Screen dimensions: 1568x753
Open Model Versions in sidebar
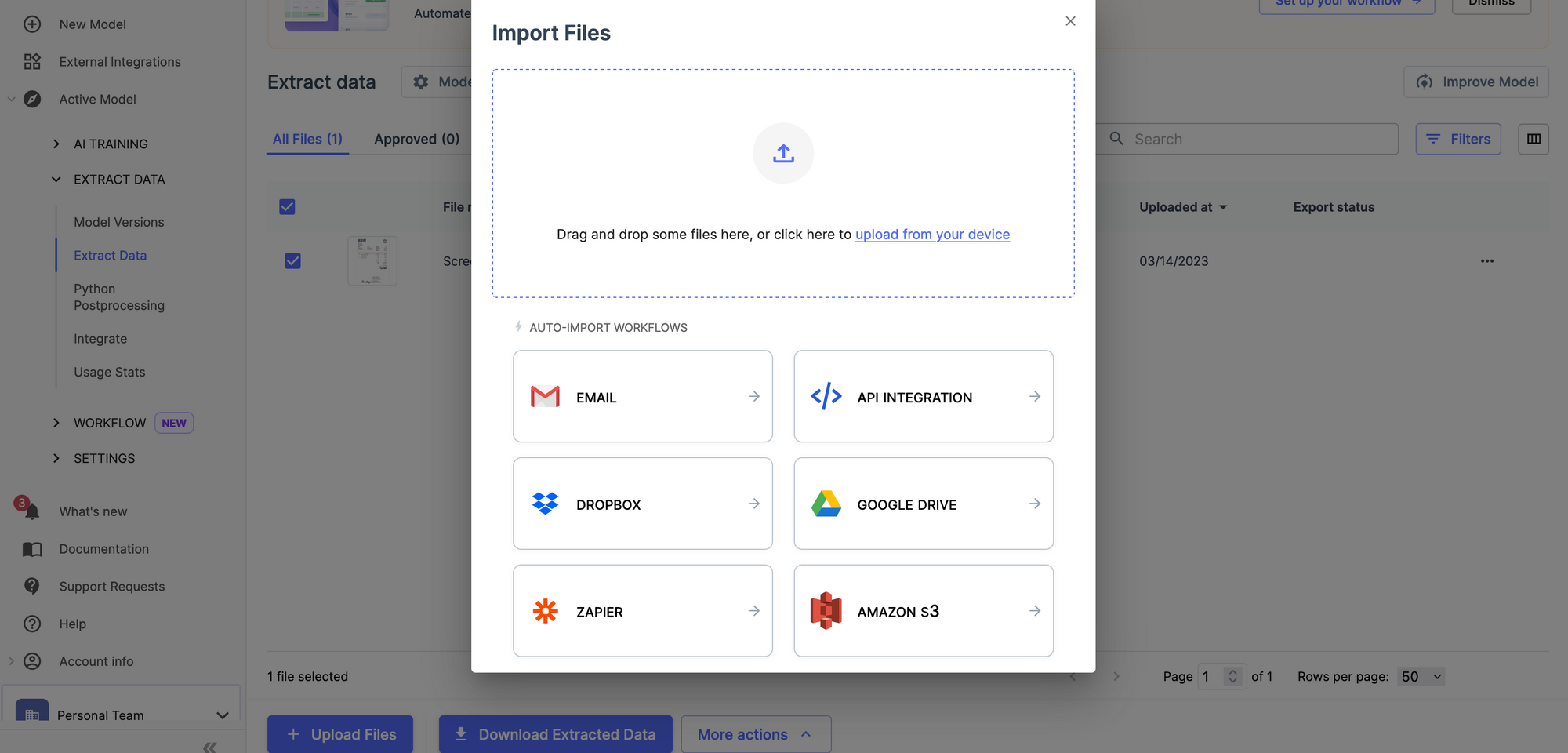tap(119, 223)
